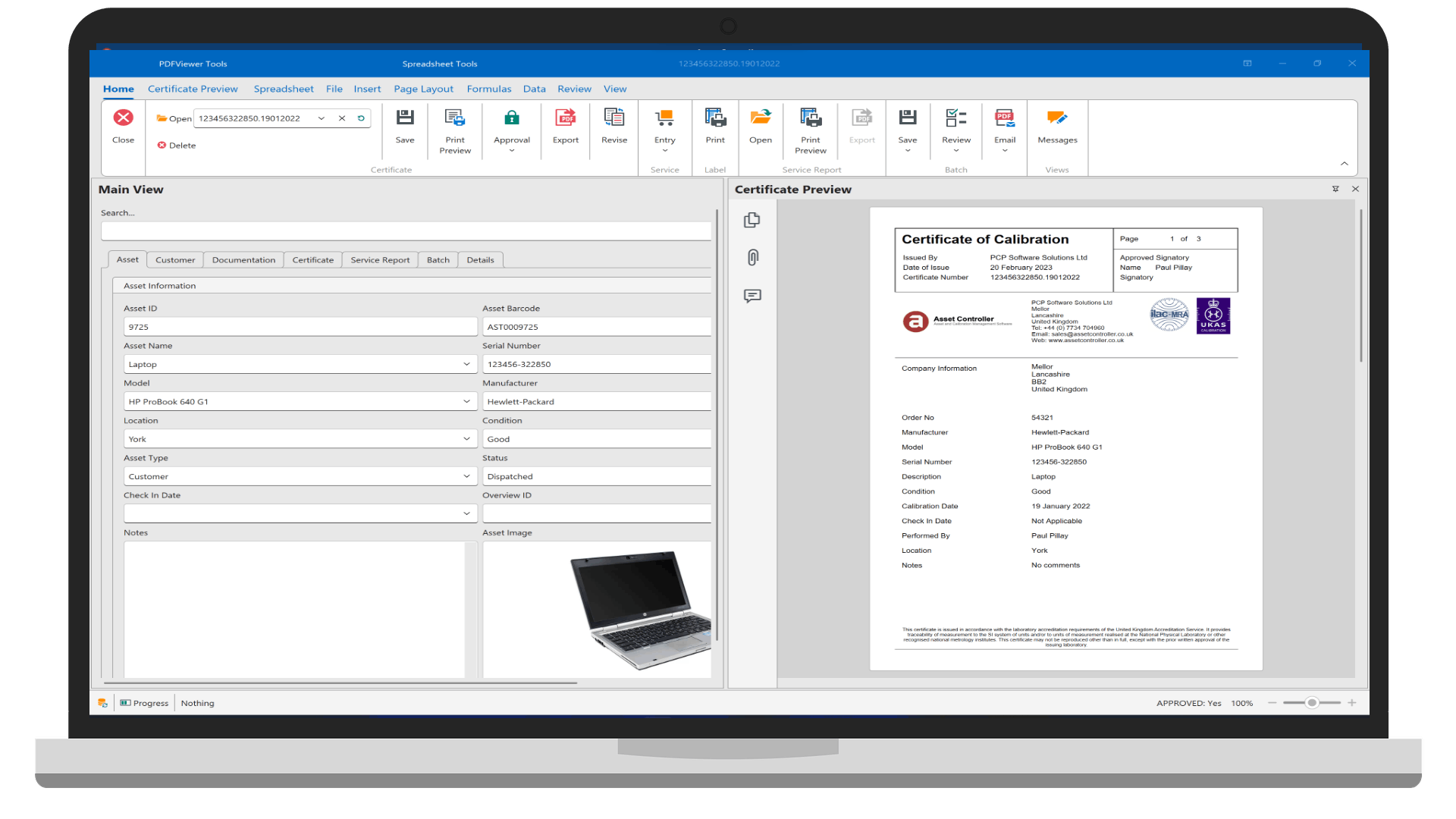Open the service Entry cart icon
This screenshot has width=1456, height=819.
pyautogui.click(x=664, y=118)
